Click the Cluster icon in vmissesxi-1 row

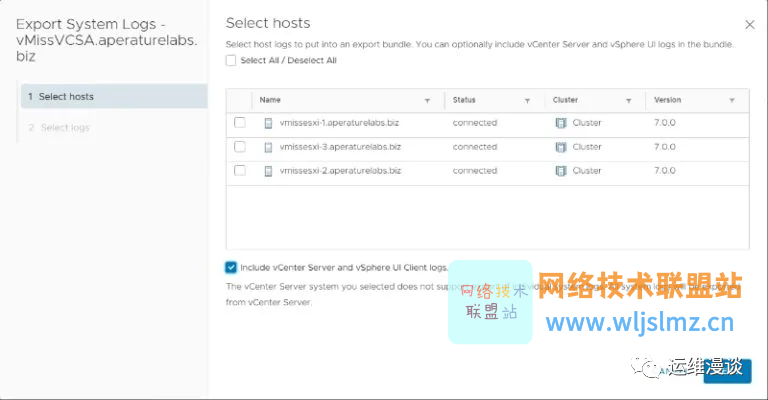tap(561, 123)
